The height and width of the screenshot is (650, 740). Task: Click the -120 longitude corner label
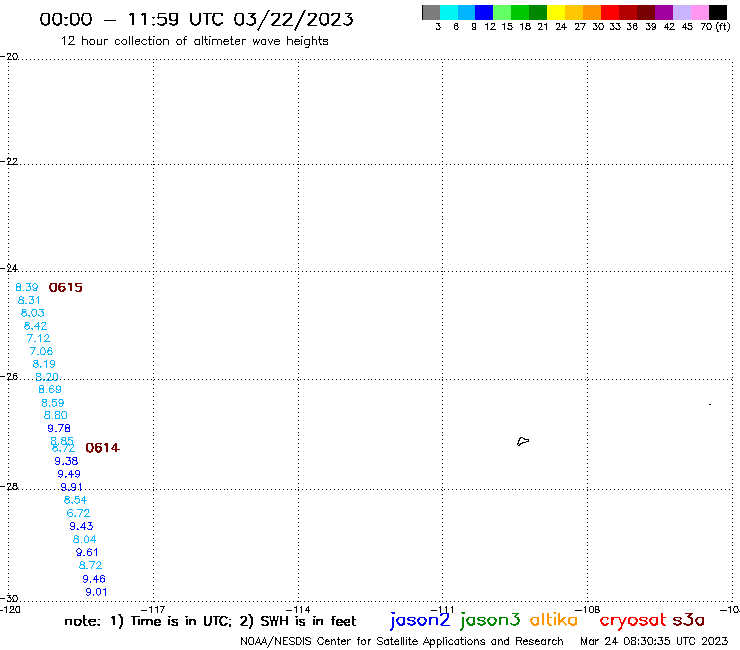coord(10,609)
